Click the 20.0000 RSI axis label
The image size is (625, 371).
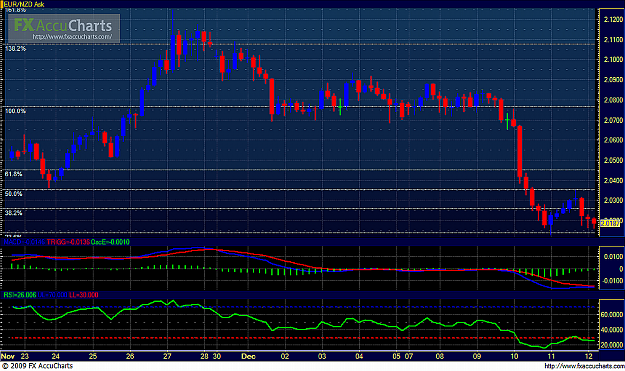point(612,345)
